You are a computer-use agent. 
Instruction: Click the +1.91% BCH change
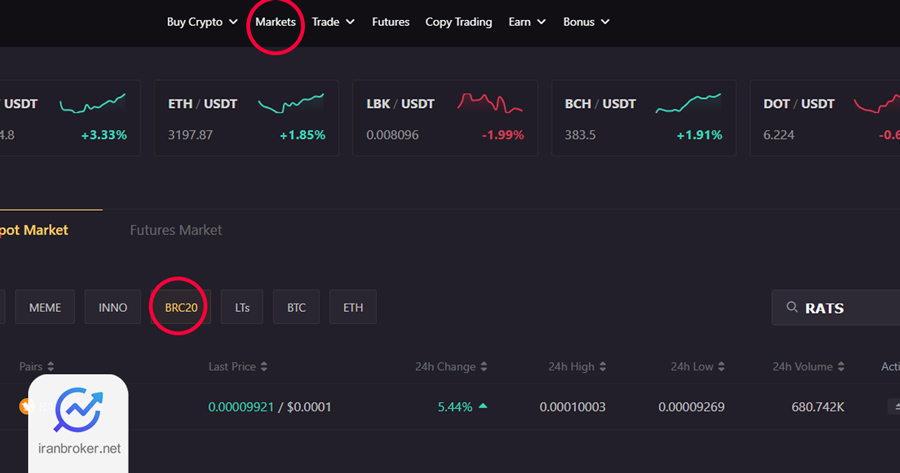click(699, 135)
